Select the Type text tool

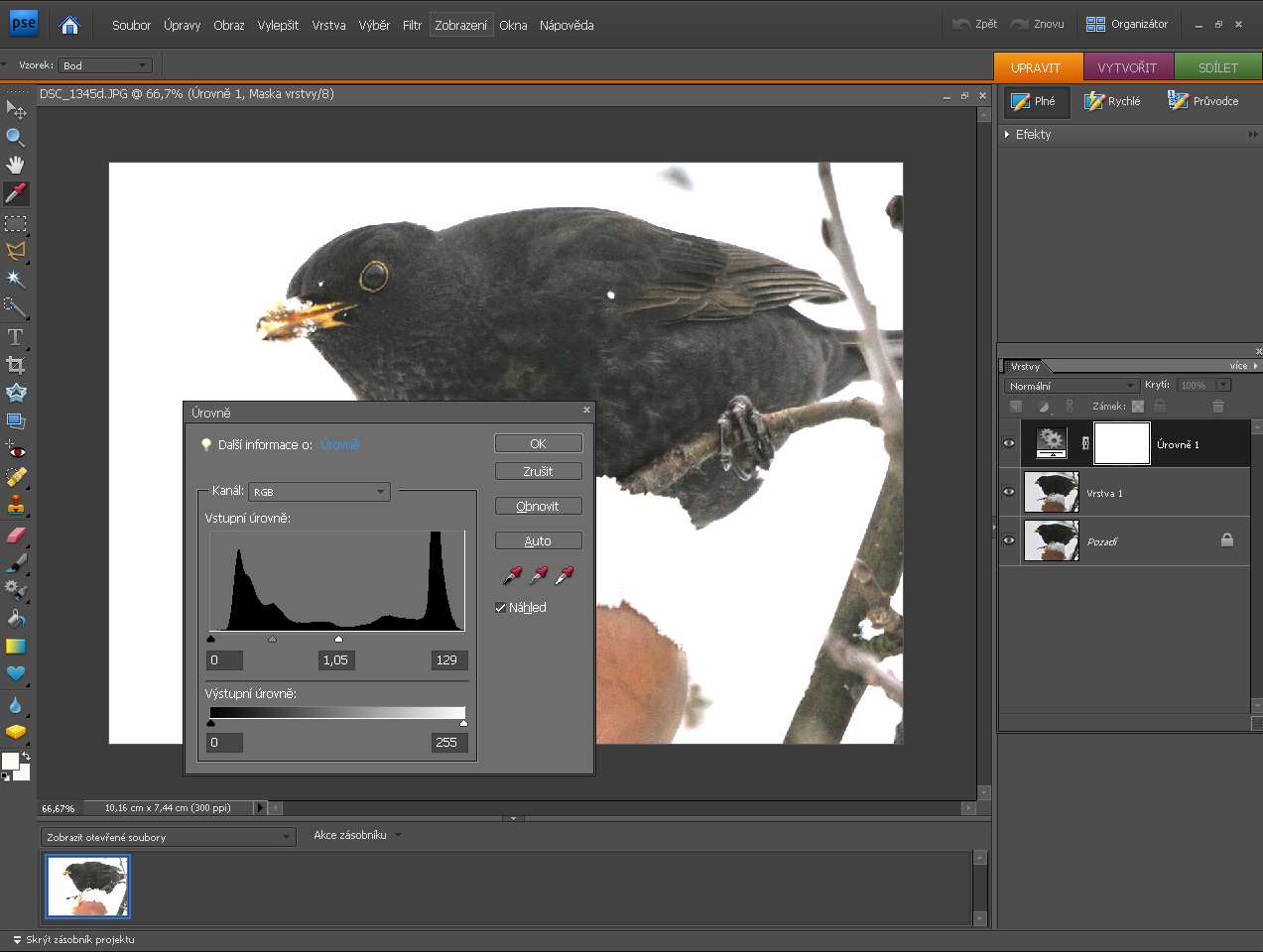coord(15,337)
